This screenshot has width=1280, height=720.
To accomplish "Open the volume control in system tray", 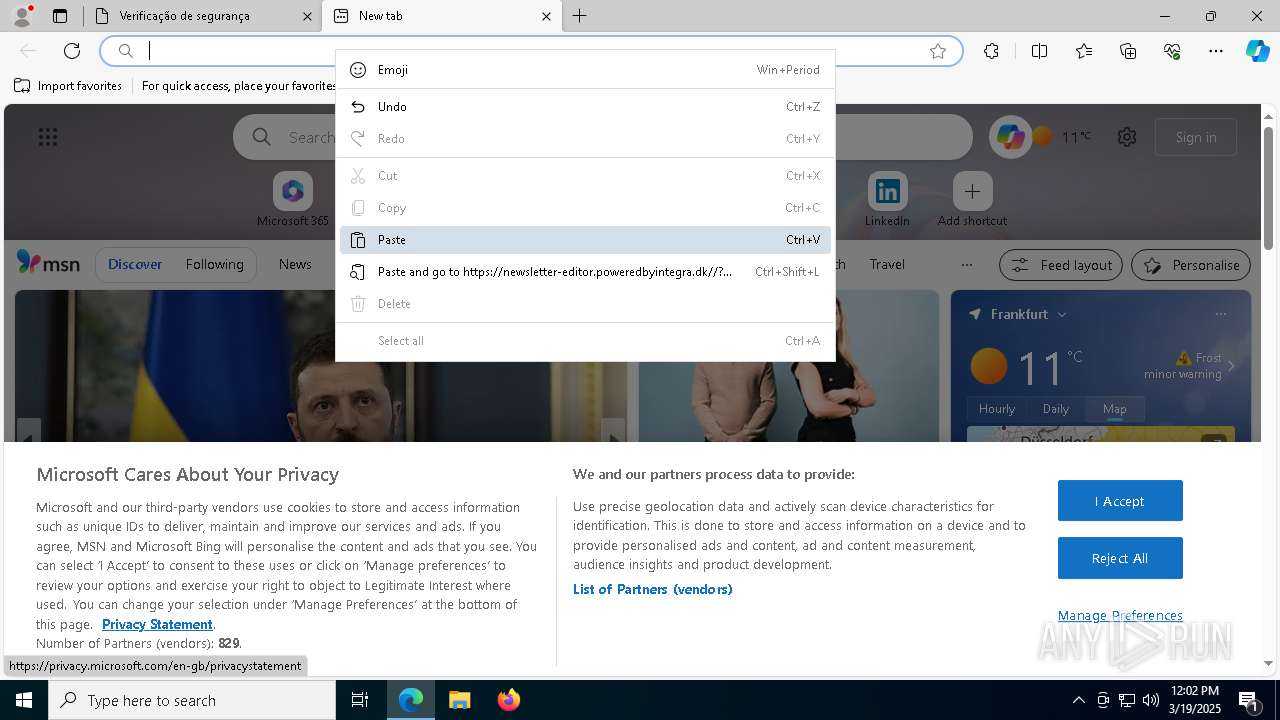I will pos(1151,700).
